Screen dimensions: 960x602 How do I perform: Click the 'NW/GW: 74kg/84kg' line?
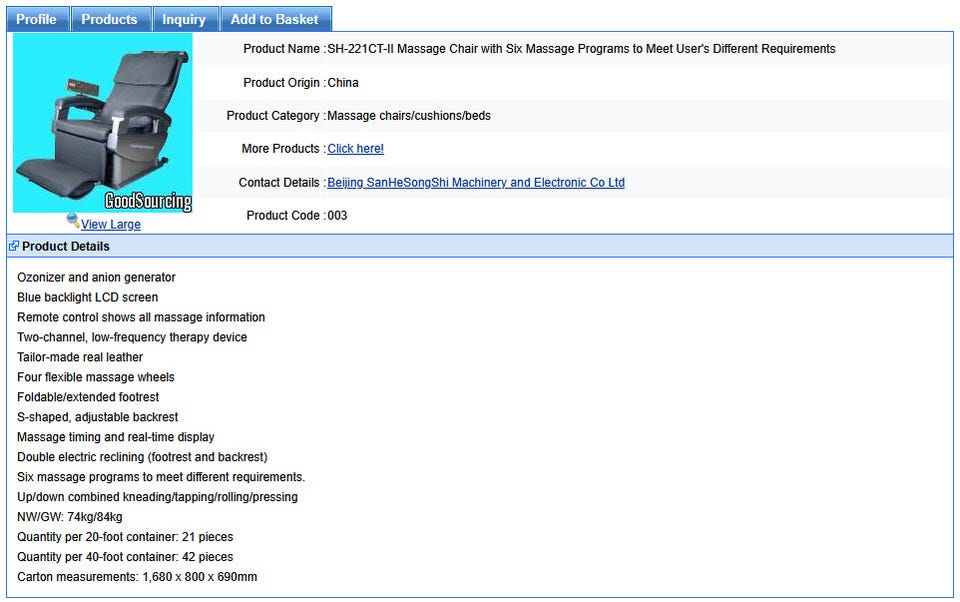(70, 517)
